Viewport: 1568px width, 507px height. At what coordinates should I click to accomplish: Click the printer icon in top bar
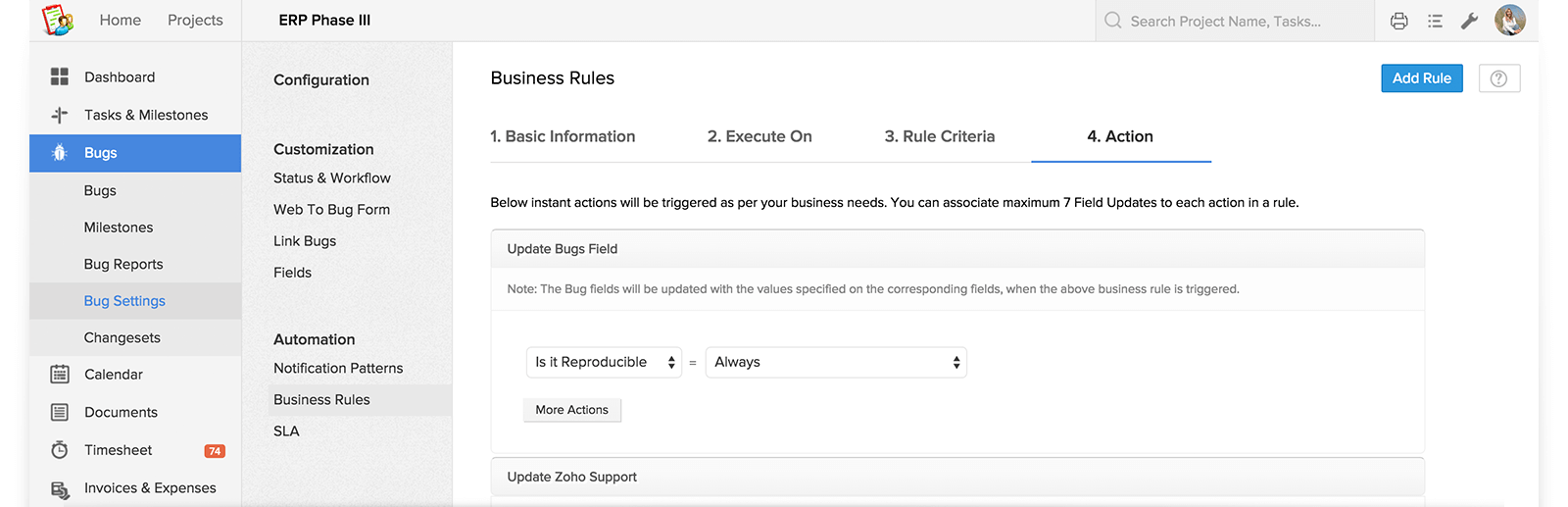click(1398, 21)
